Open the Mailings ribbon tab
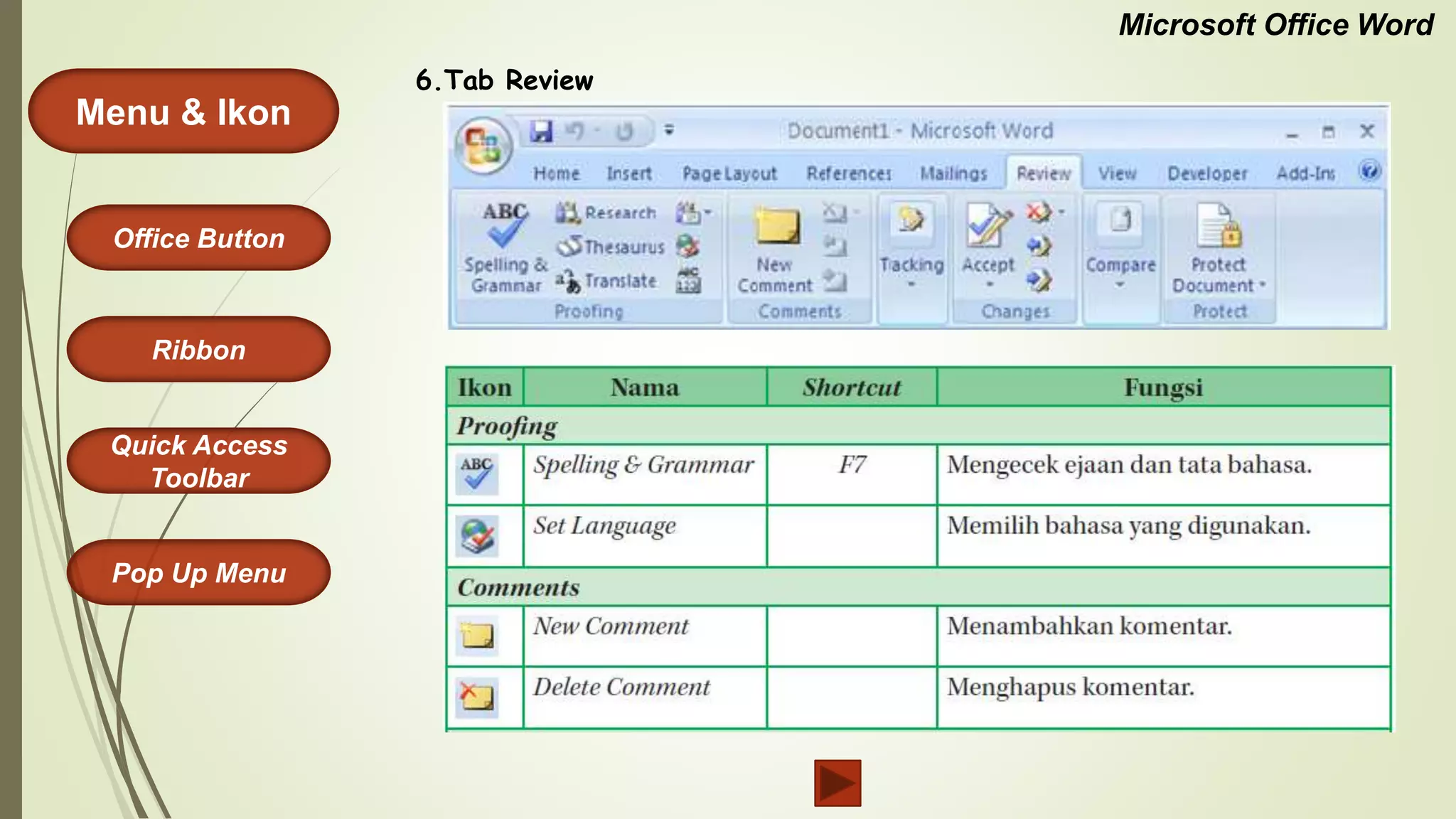This screenshot has width=1456, height=819. click(953, 173)
